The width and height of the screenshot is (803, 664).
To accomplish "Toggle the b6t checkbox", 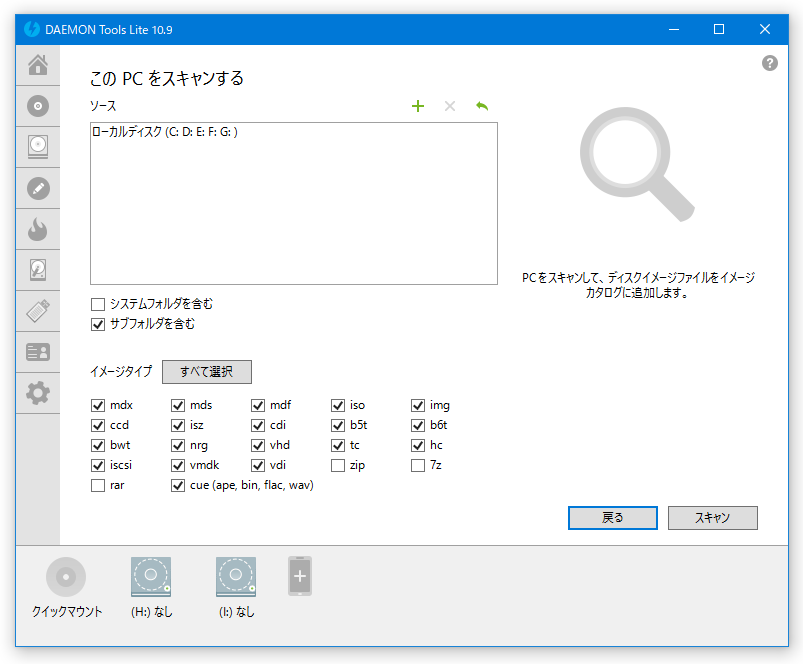I will 418,425.
